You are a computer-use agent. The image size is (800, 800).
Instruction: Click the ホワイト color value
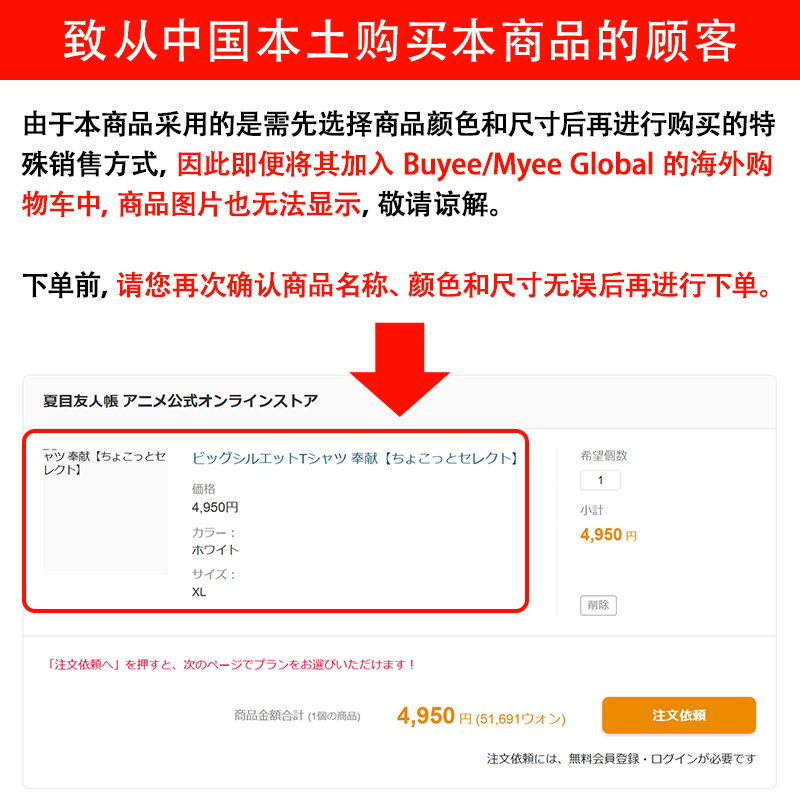[215, 550]
